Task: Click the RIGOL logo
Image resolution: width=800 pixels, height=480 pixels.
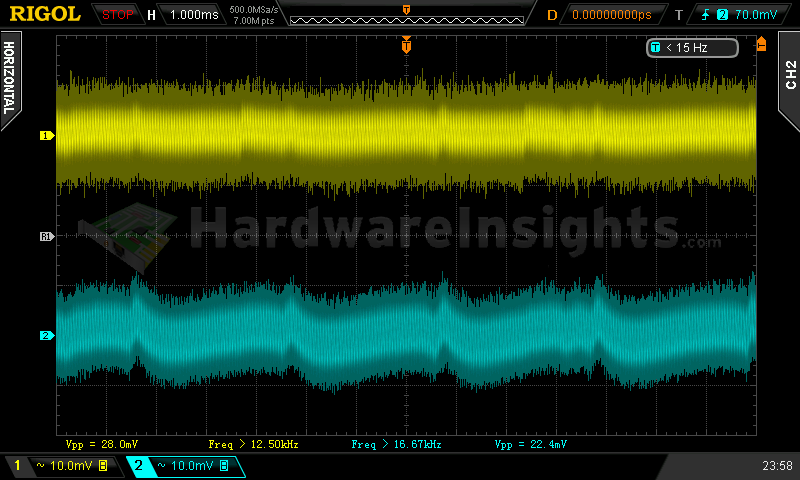Action: tap(45, 14)
